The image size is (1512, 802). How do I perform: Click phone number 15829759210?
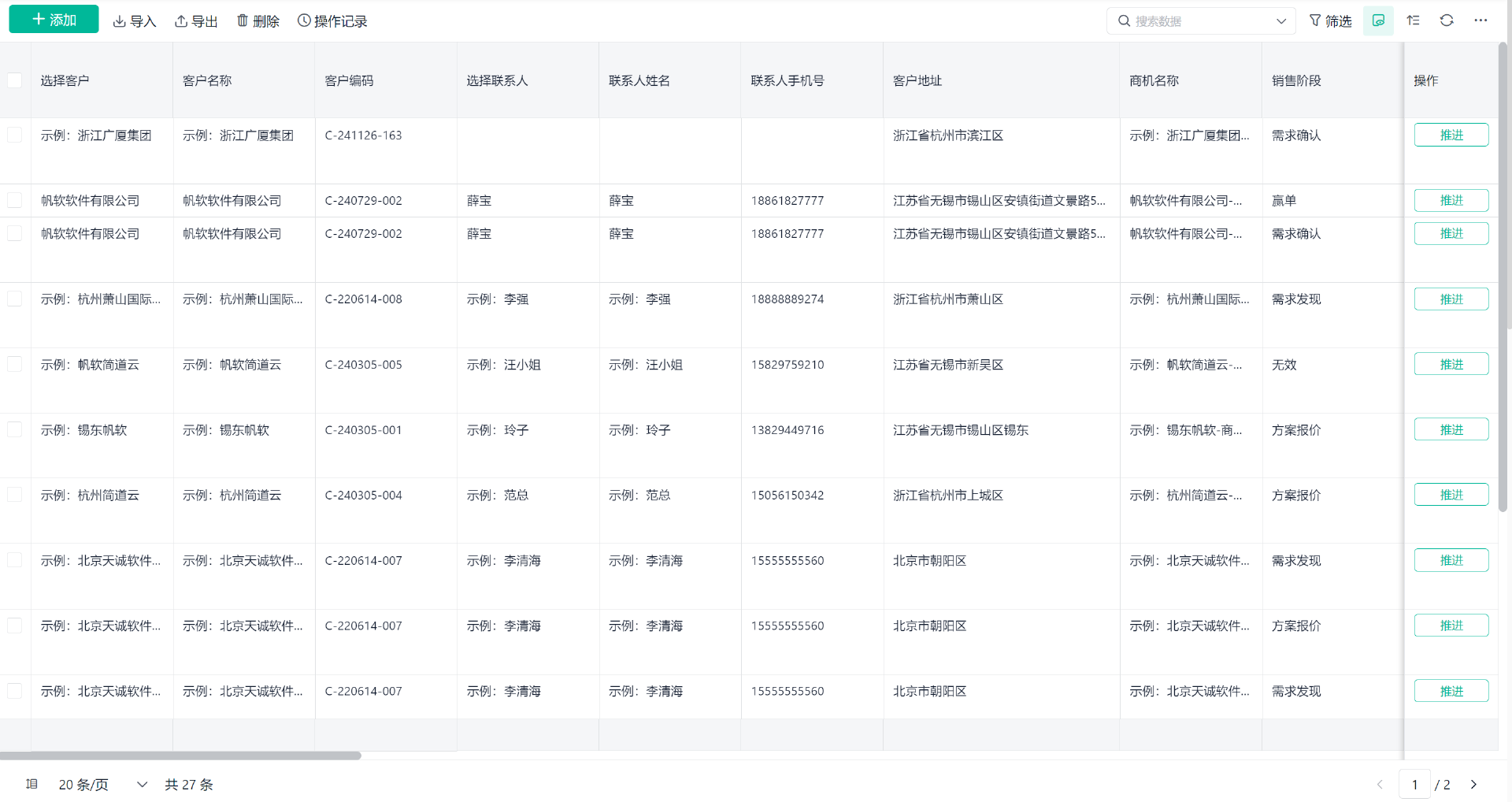tap(787, 365)
